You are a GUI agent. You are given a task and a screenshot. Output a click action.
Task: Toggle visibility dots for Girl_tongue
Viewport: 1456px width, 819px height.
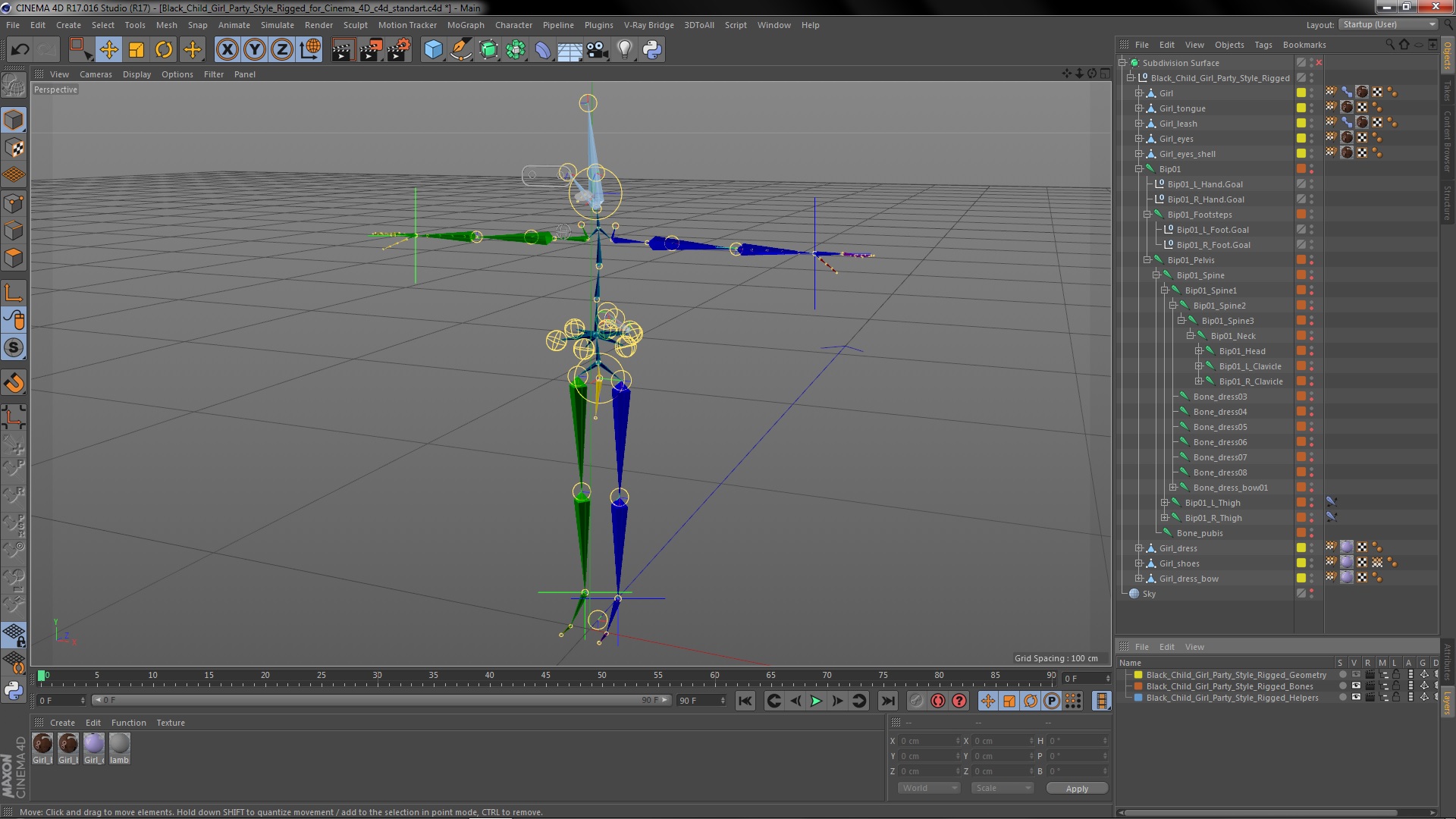[x=1311, y=108]
